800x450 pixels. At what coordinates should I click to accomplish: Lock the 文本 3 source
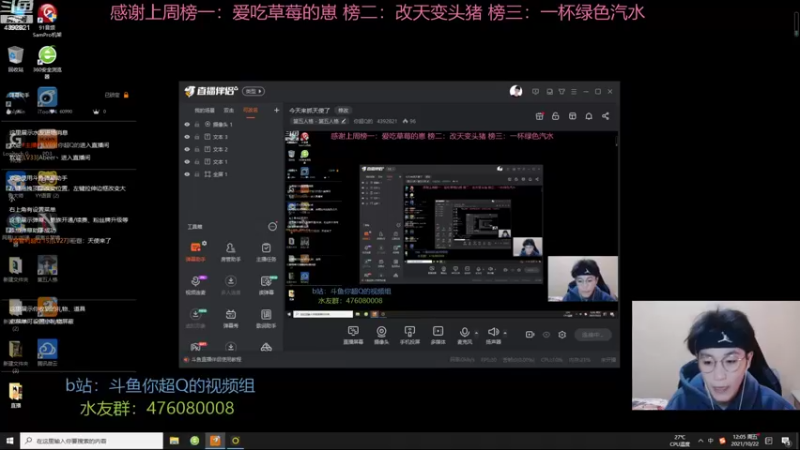tap(197, 137)
